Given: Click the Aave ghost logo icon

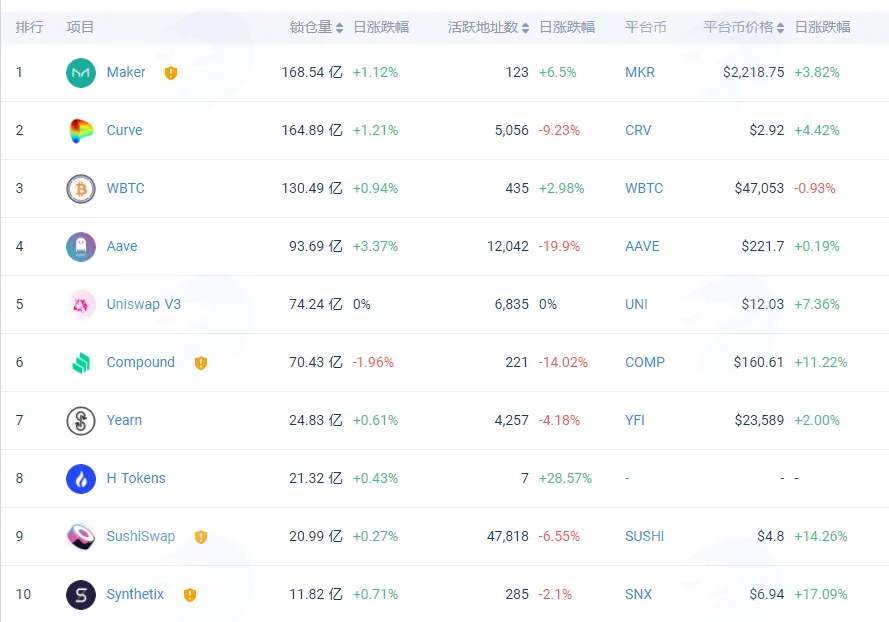Looking at the screenshot, I should click(x=81, y=247).
